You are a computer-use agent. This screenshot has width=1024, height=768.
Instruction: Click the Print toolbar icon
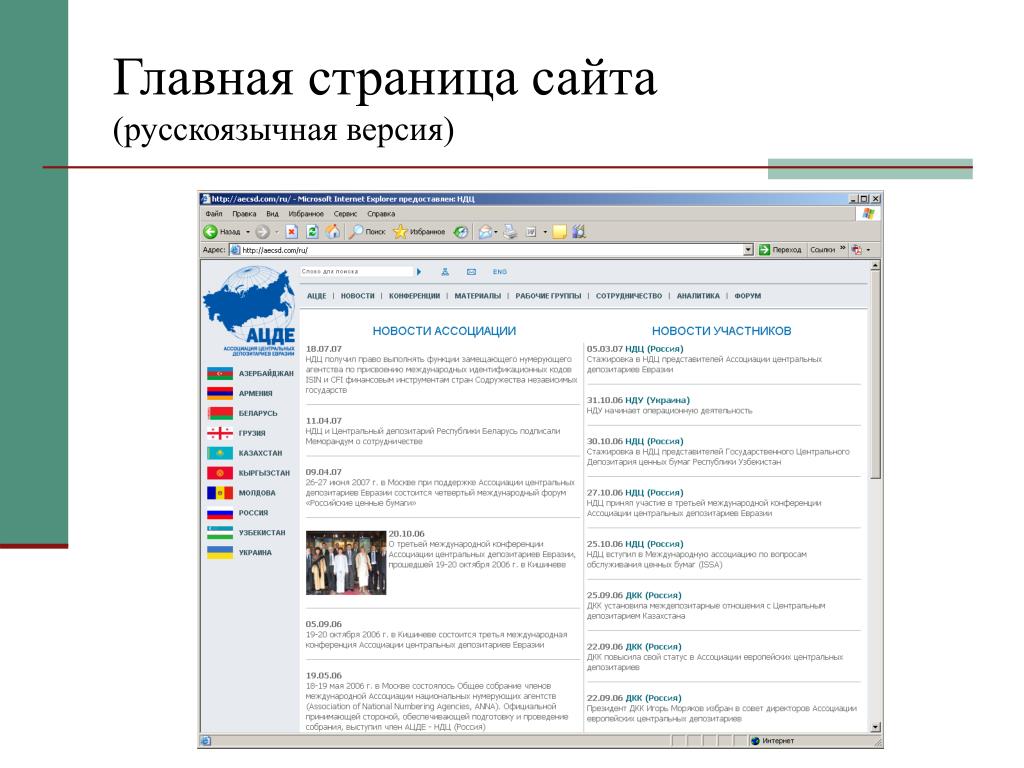coord(511,232)
